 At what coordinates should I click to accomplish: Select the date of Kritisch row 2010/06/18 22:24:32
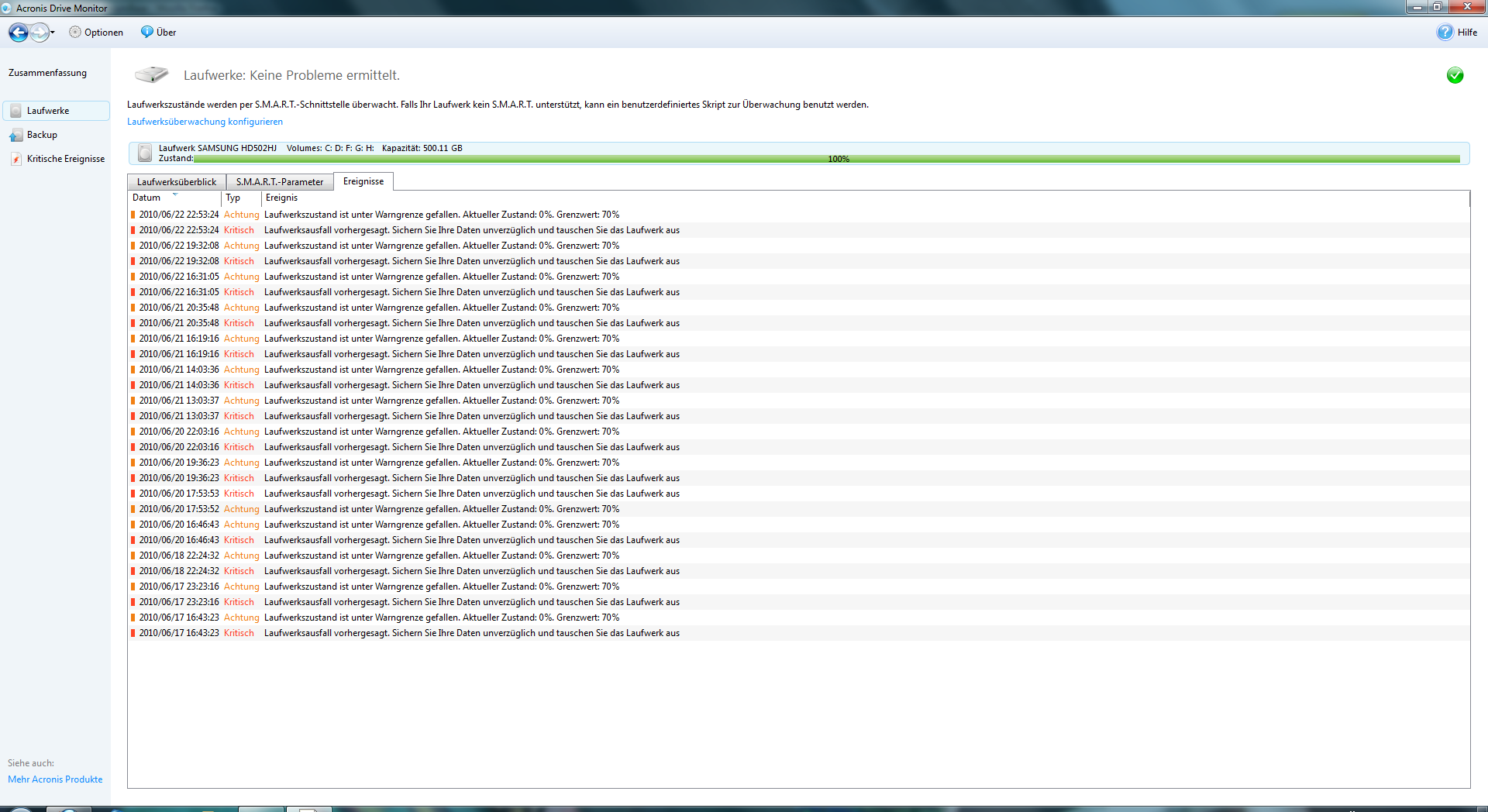[179, 571]
